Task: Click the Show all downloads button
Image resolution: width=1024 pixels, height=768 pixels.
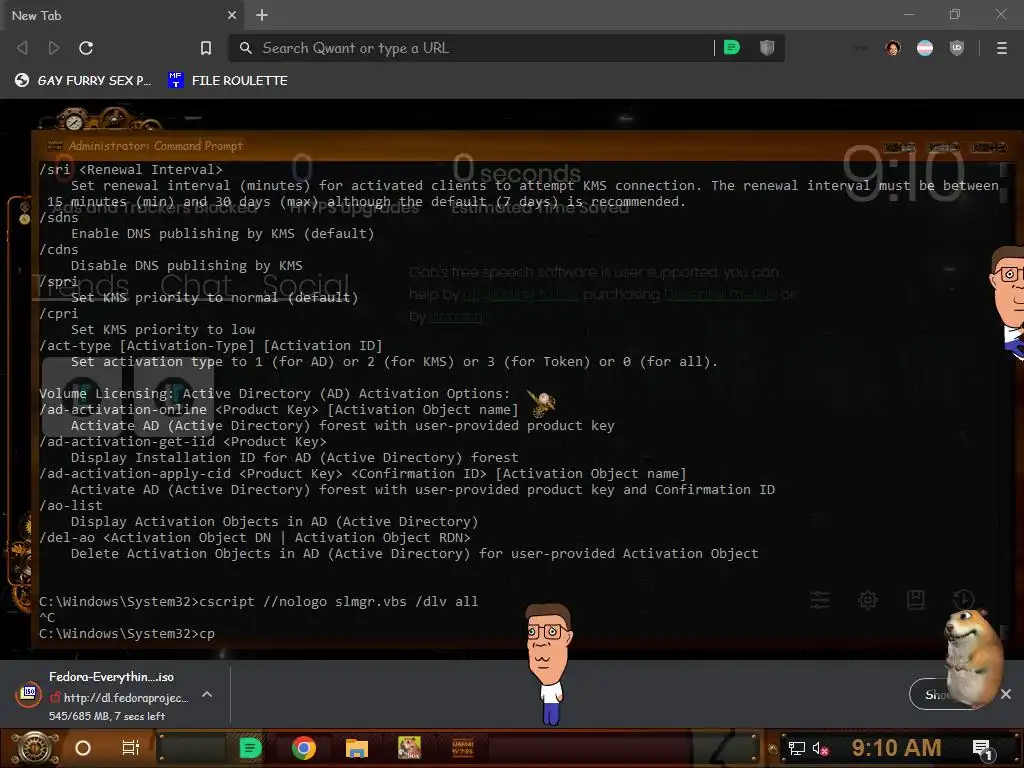Action: (x=938, y=694)
